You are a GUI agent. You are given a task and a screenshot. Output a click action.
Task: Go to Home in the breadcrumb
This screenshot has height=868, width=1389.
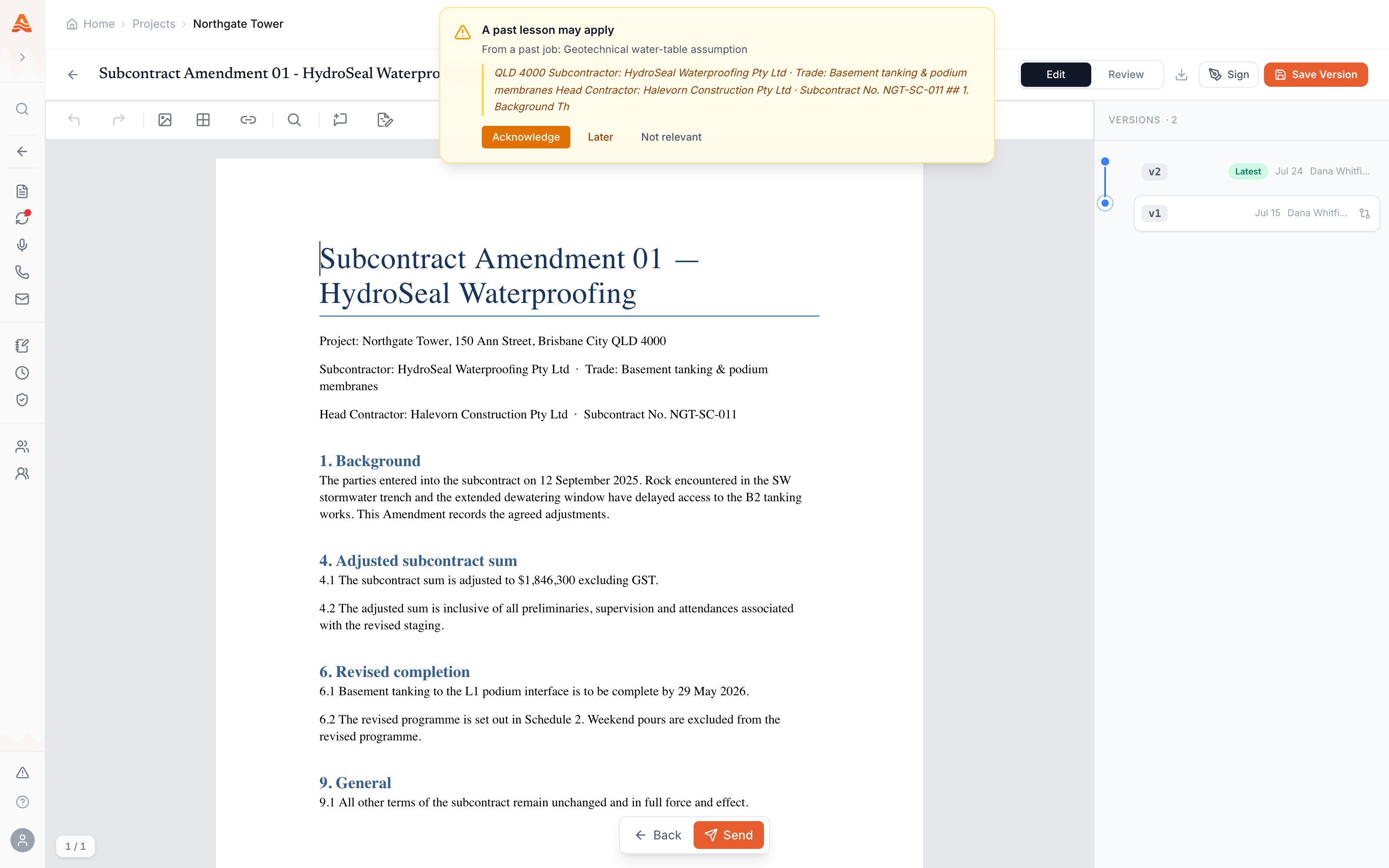(x=91, y=24)
